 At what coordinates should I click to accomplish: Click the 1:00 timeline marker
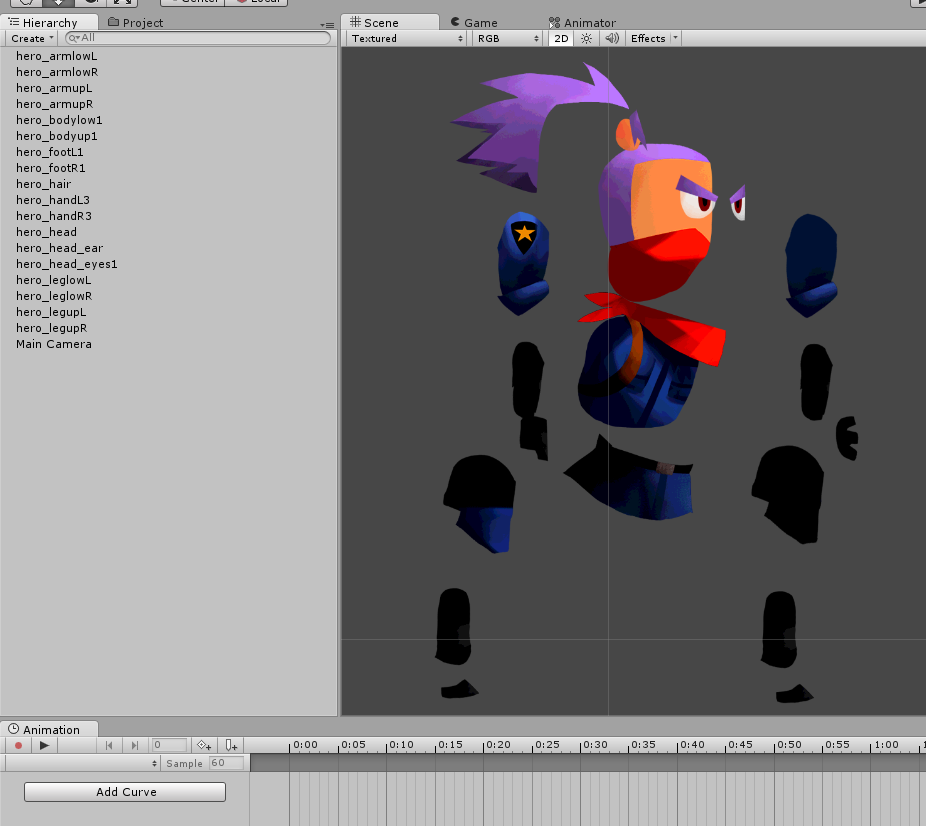click(x=886, y=745)
